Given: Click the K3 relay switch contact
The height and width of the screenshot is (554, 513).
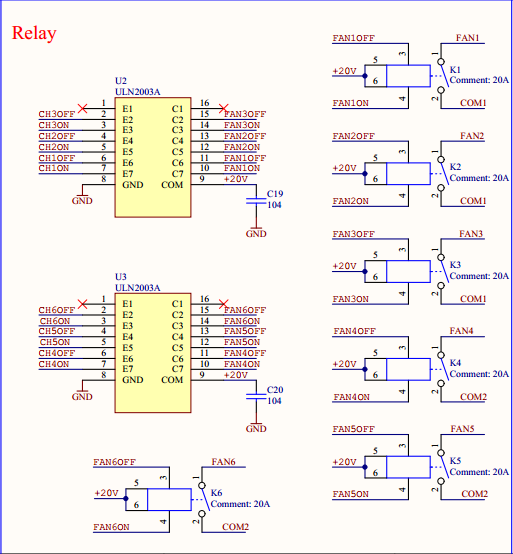Looking at the screenshot, I should point(442,271).
